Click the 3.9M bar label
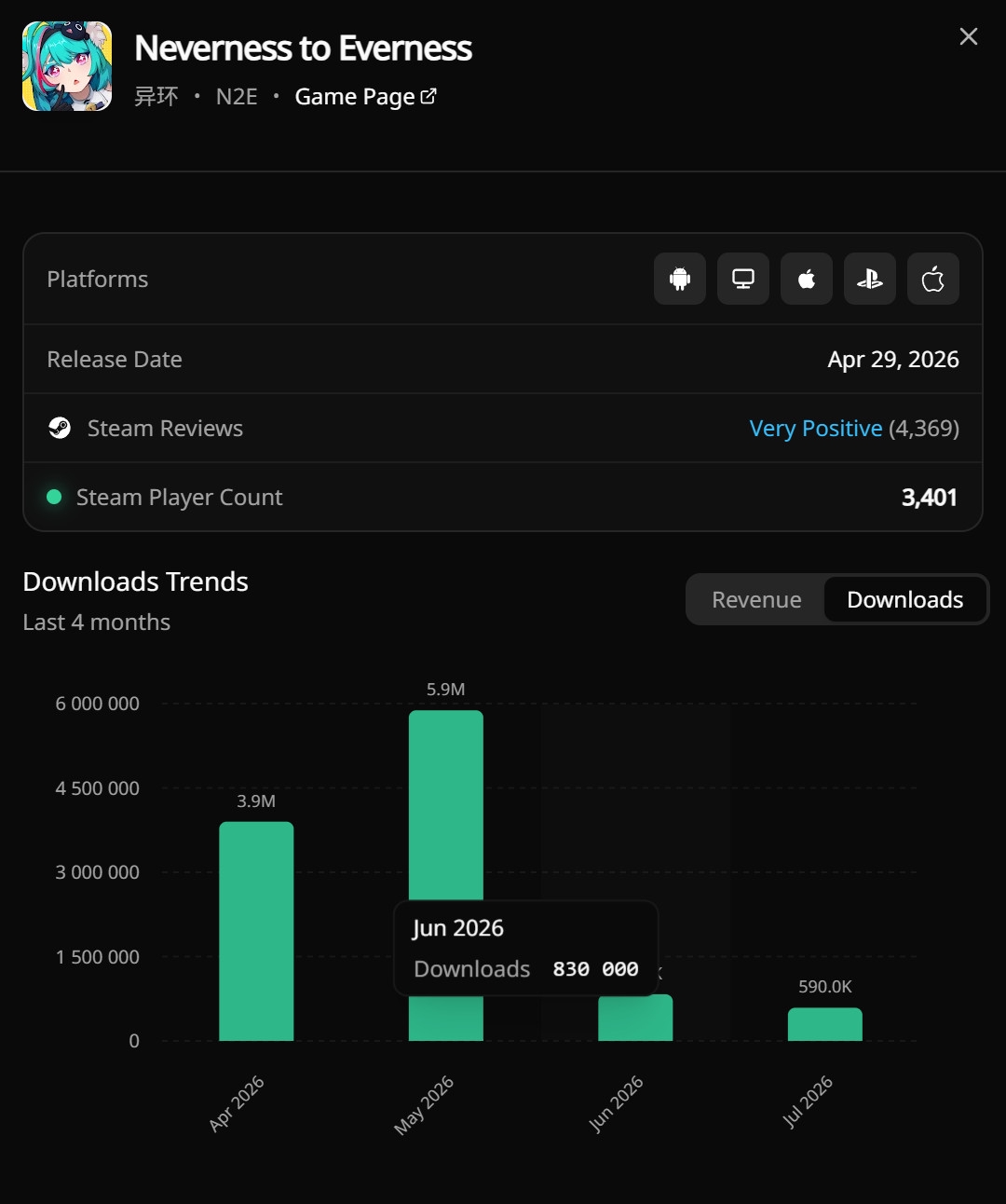This screenshot has height=1204, width=1006. click(256, 801)
